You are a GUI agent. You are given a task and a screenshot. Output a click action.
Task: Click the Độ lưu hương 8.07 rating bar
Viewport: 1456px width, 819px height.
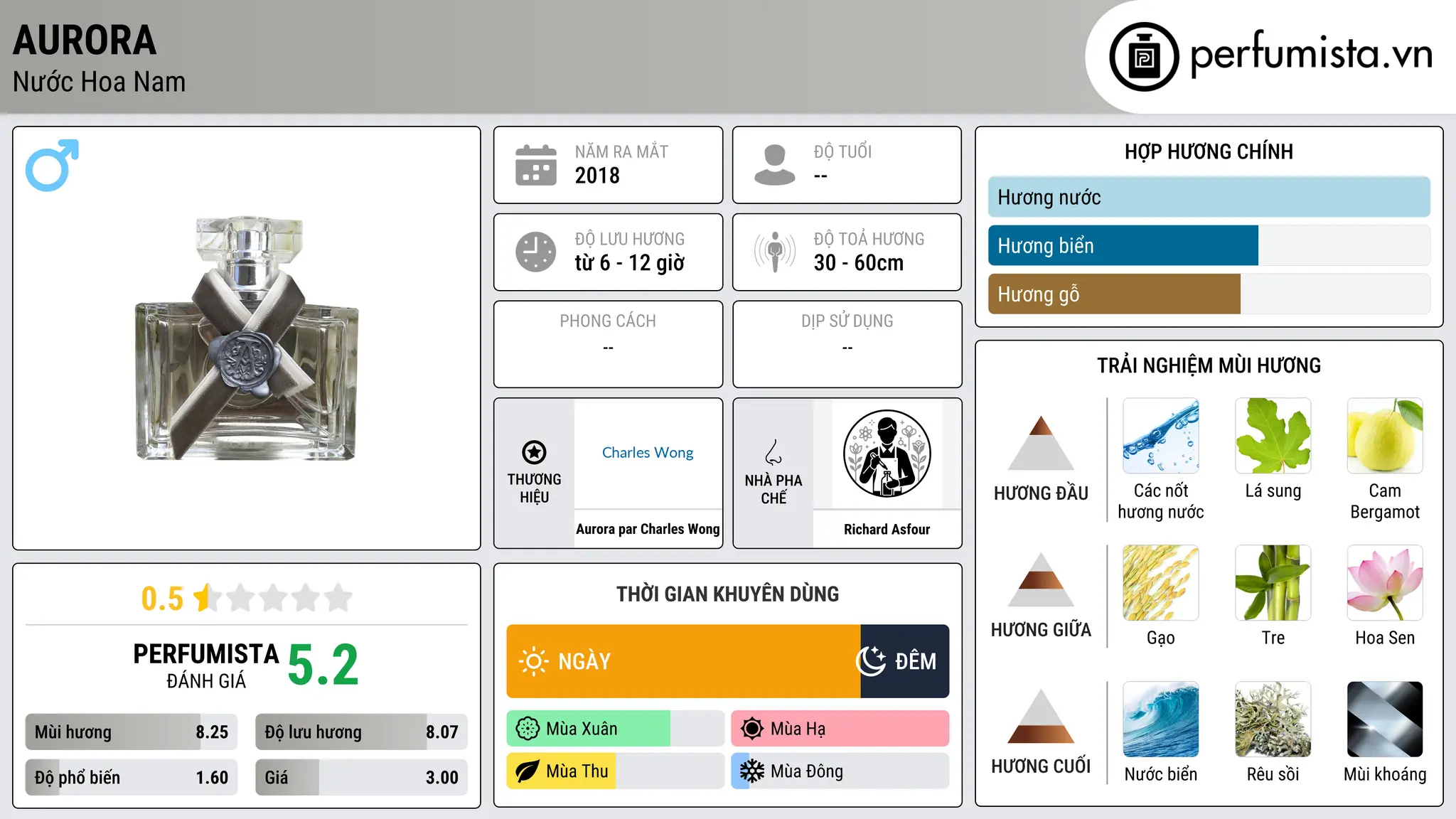362,732
